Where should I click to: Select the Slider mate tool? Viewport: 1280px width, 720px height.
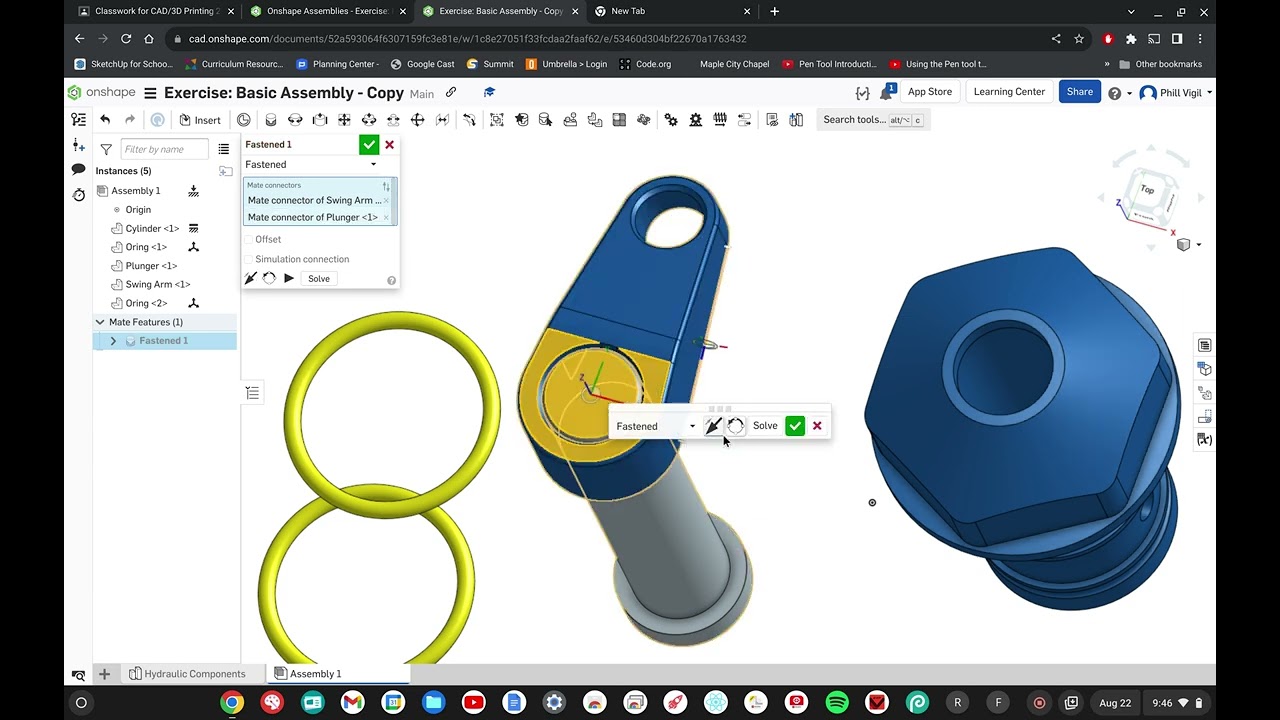pyautogui.click(x=320, y=120)
